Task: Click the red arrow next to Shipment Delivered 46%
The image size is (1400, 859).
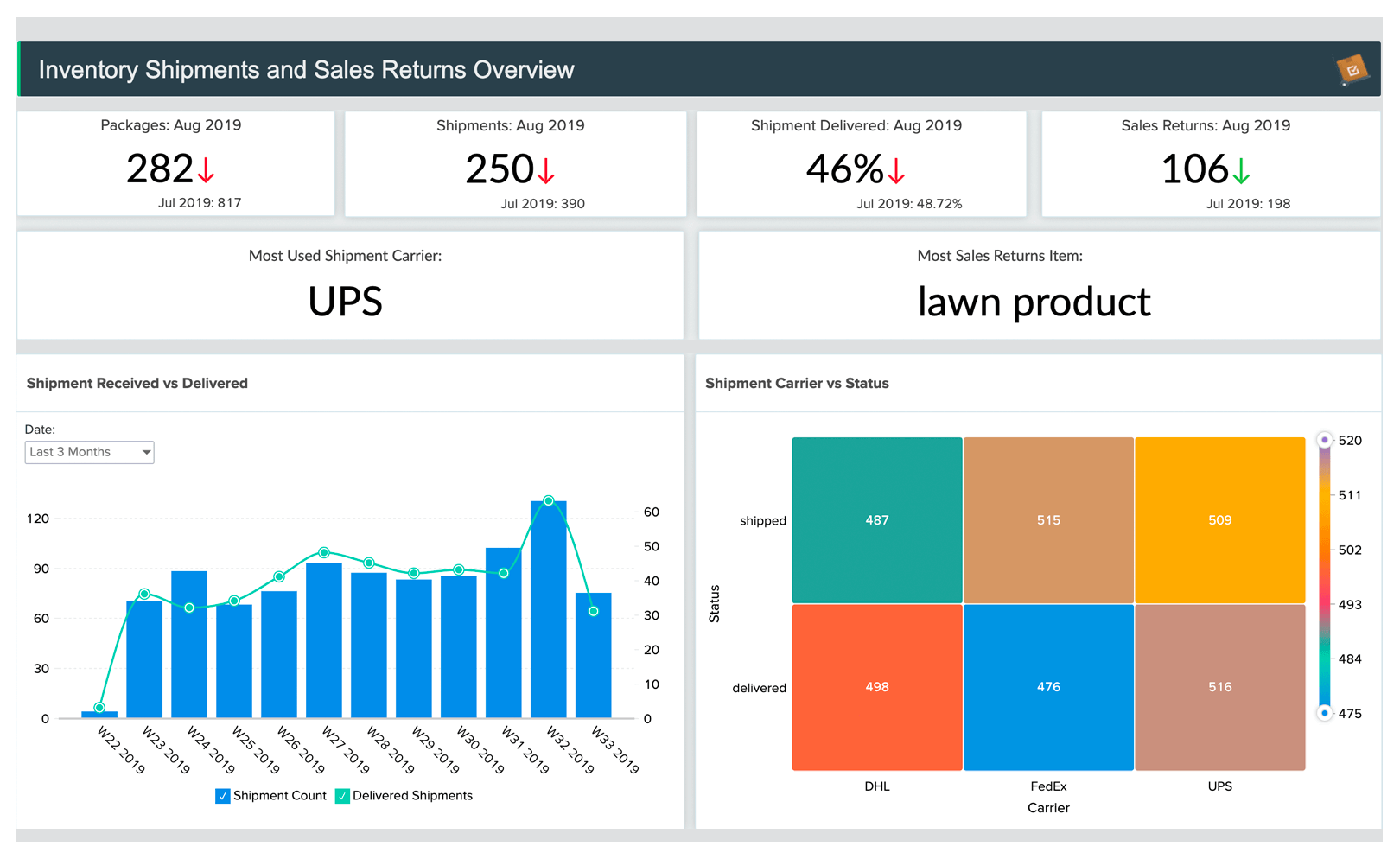Action: tap(898, 171)
